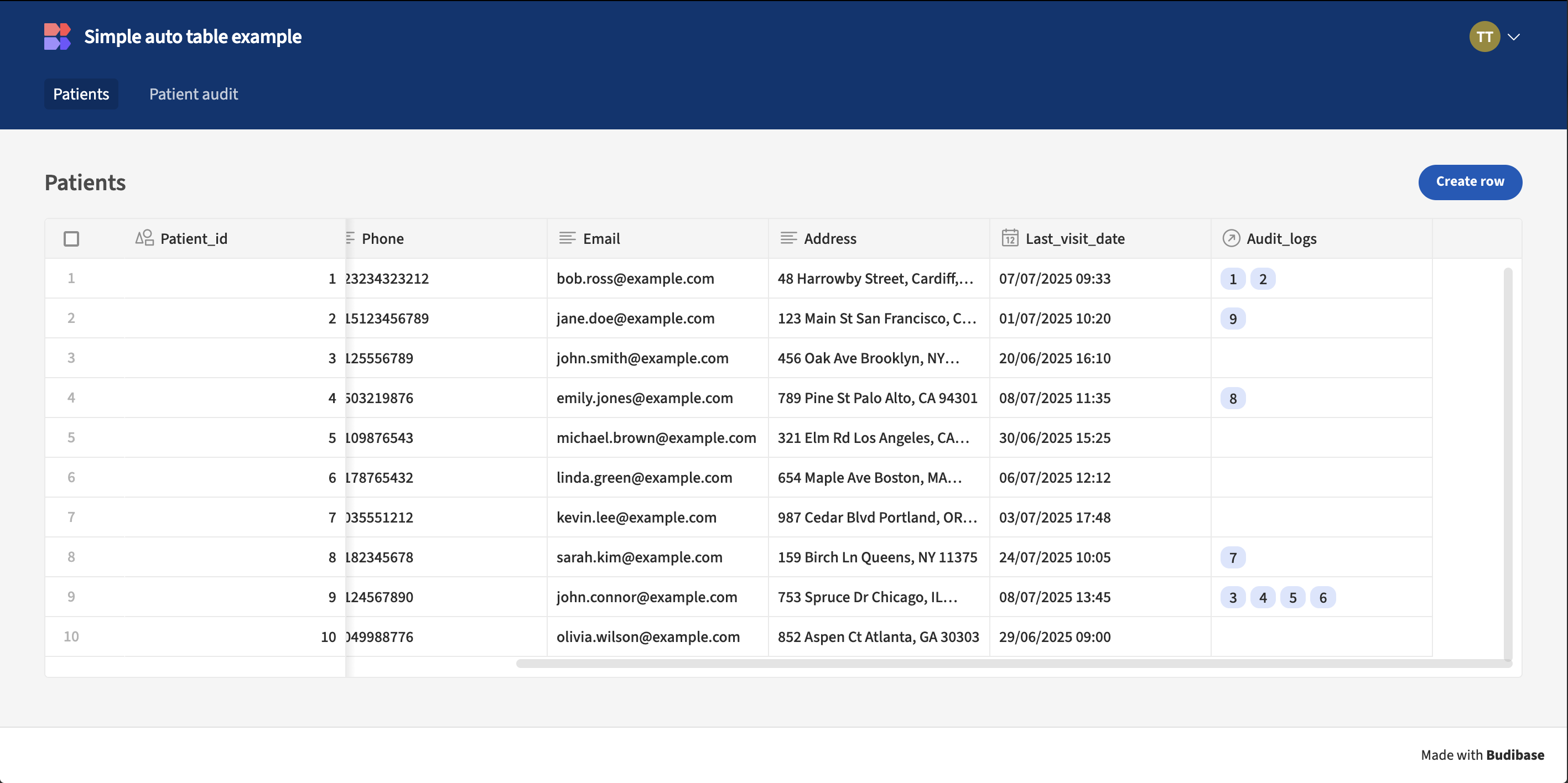Screen dimensions: 1568x783
Task: Click phone cell ending 503219876
Action: 446,398
